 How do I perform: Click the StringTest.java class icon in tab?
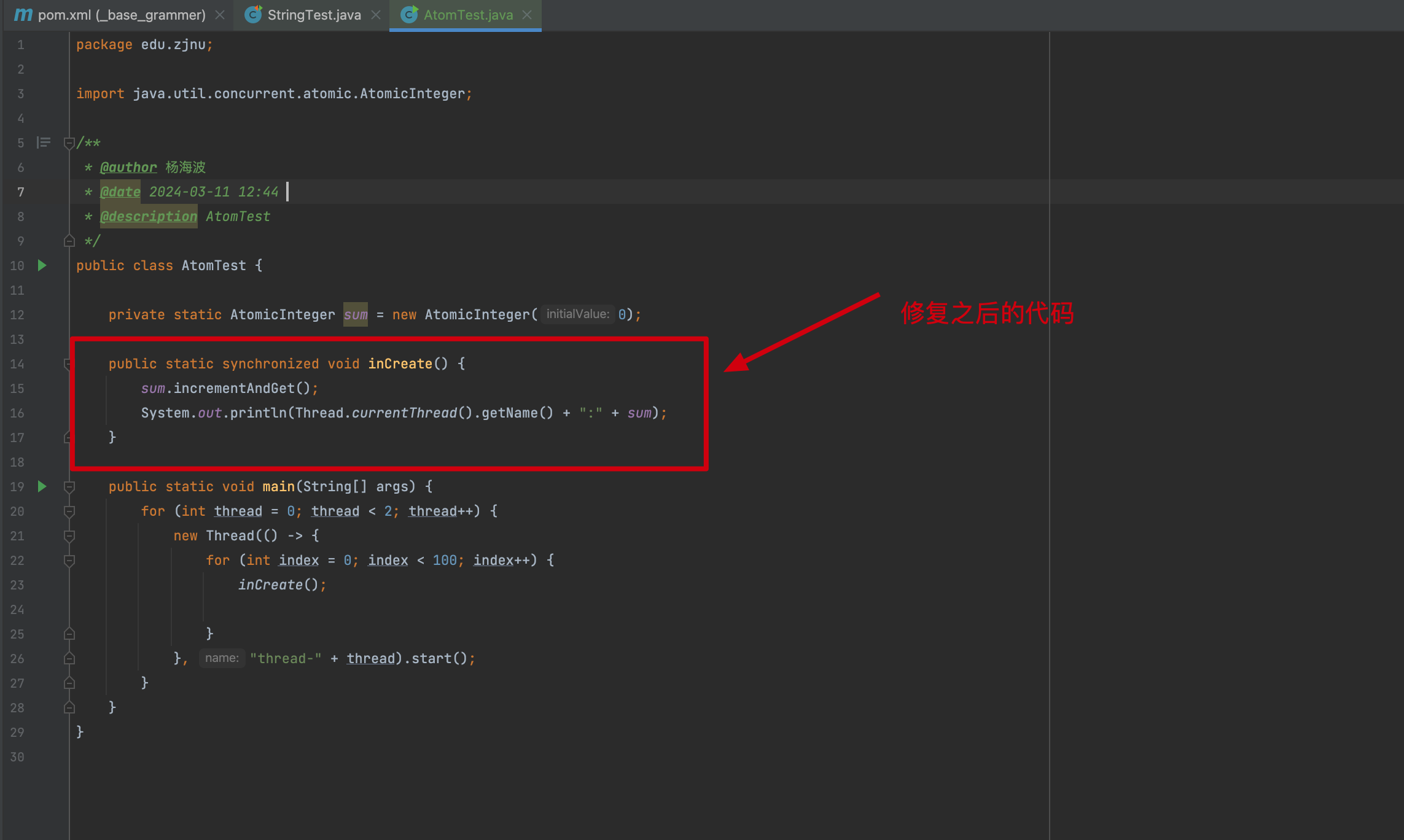click(253, 15)
